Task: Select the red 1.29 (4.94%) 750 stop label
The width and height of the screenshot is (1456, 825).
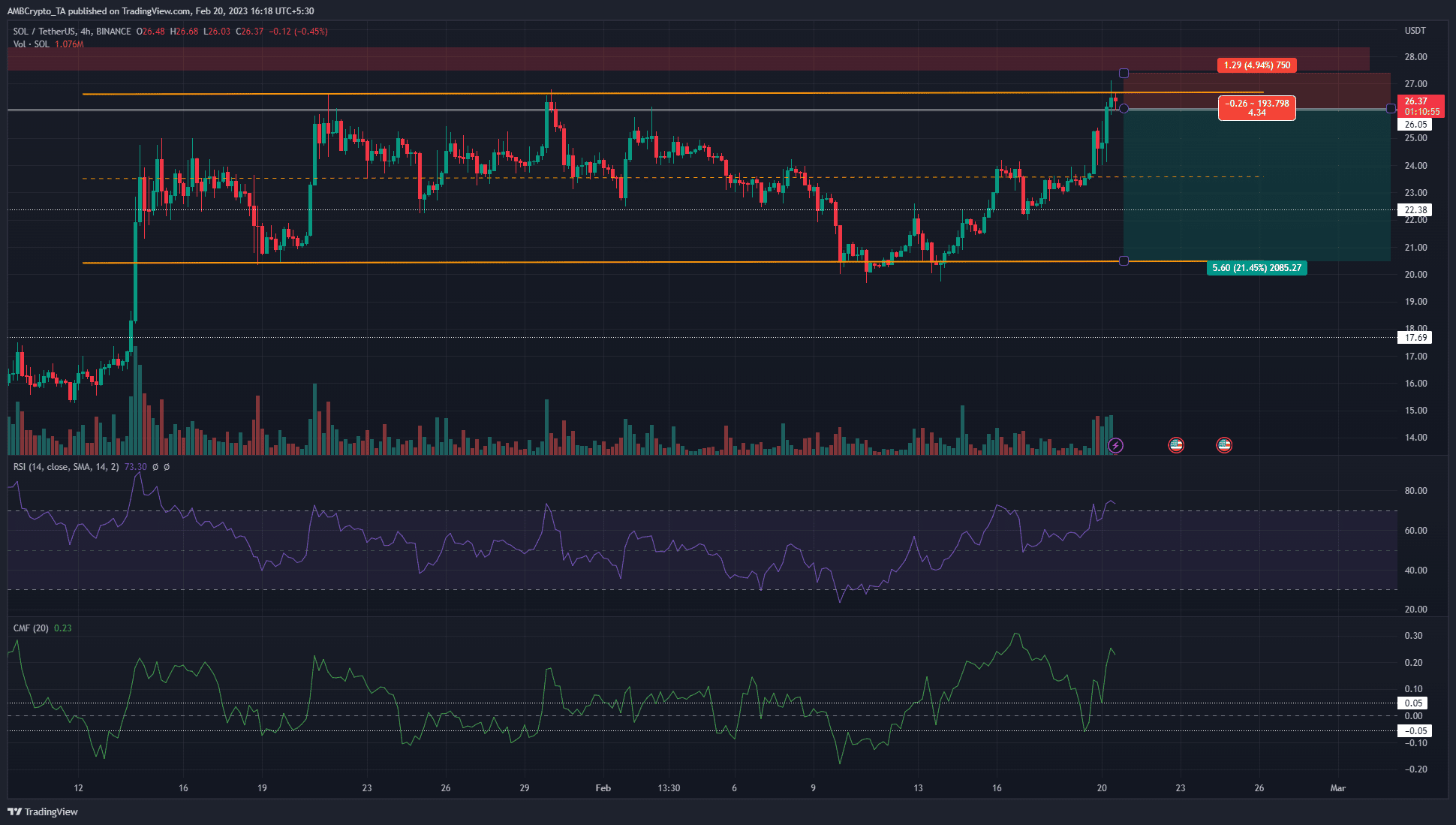Action: [x=1256, y=65]
